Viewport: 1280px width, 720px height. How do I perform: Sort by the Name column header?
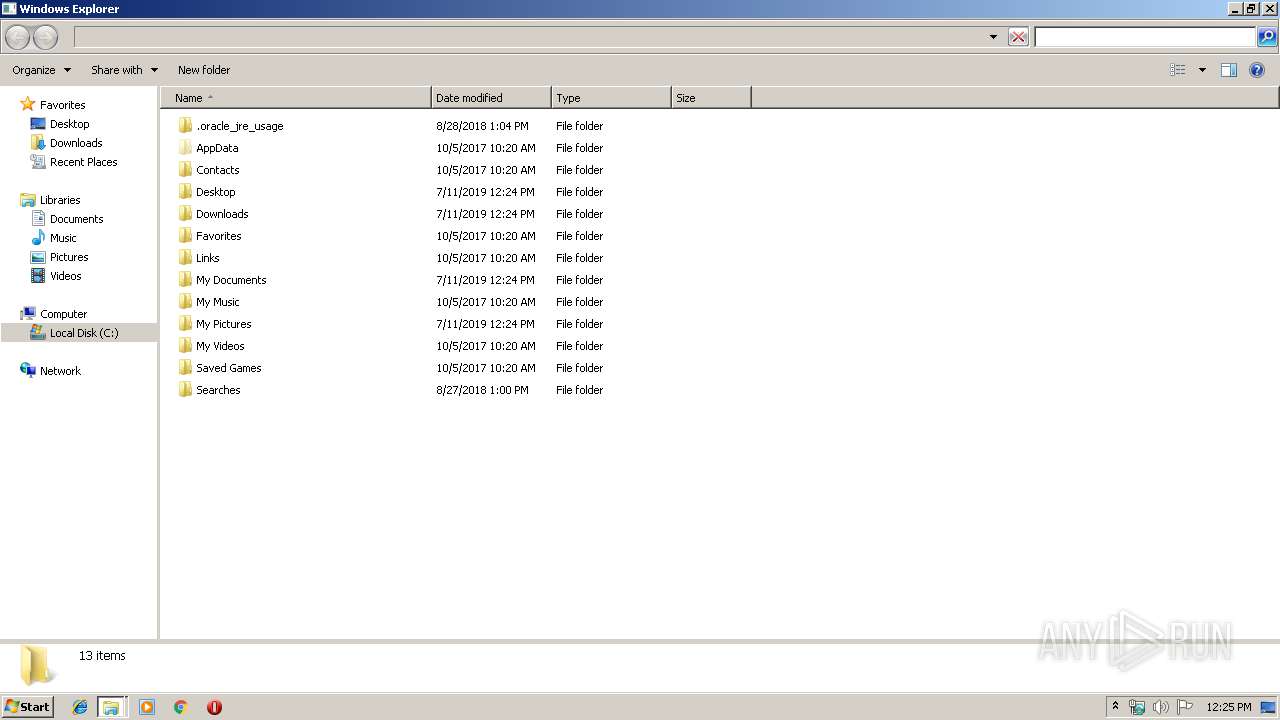(x=296, y=98)
